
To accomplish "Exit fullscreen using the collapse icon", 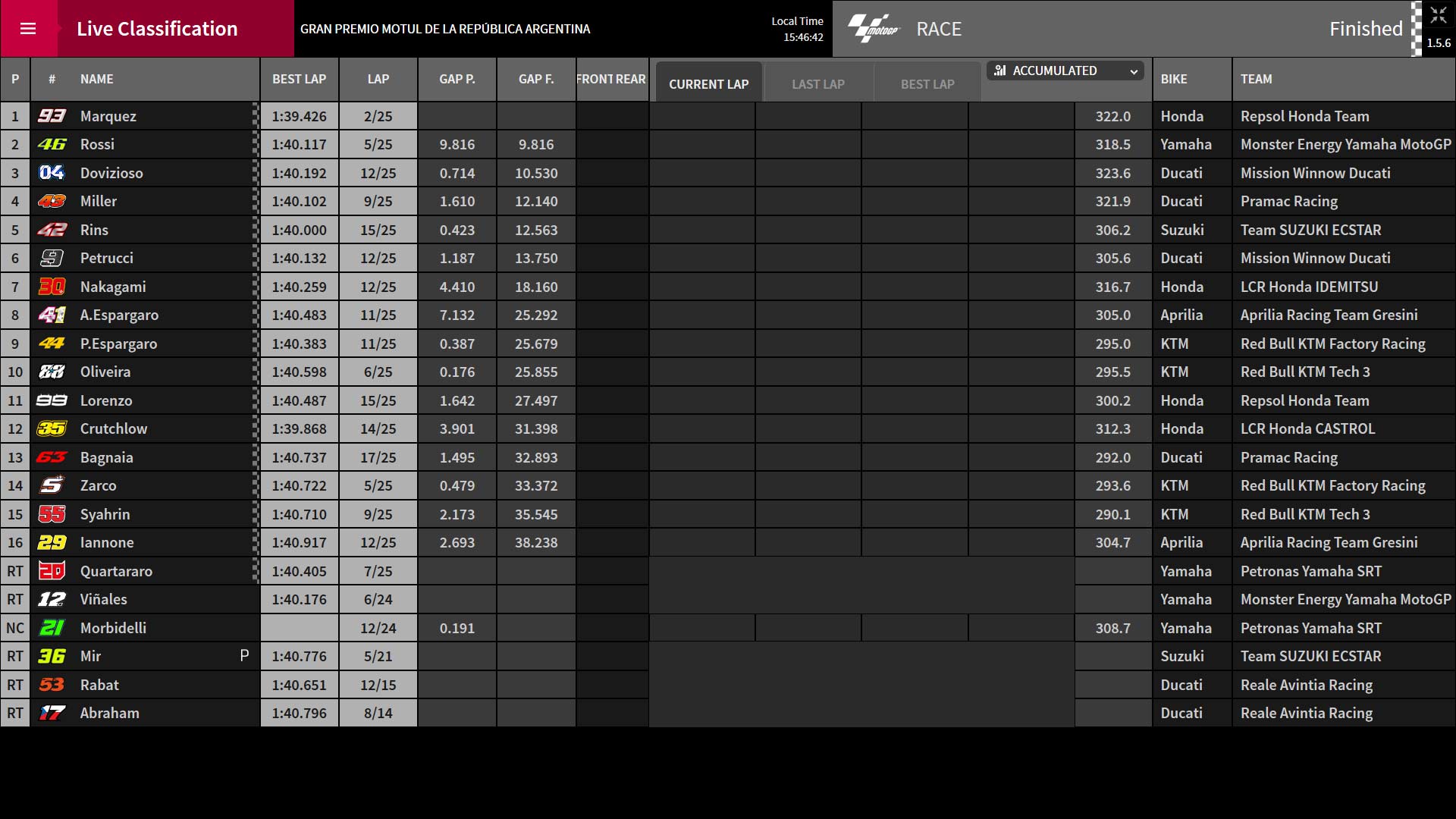I will pyautogui.click(x=1438, y=16).
